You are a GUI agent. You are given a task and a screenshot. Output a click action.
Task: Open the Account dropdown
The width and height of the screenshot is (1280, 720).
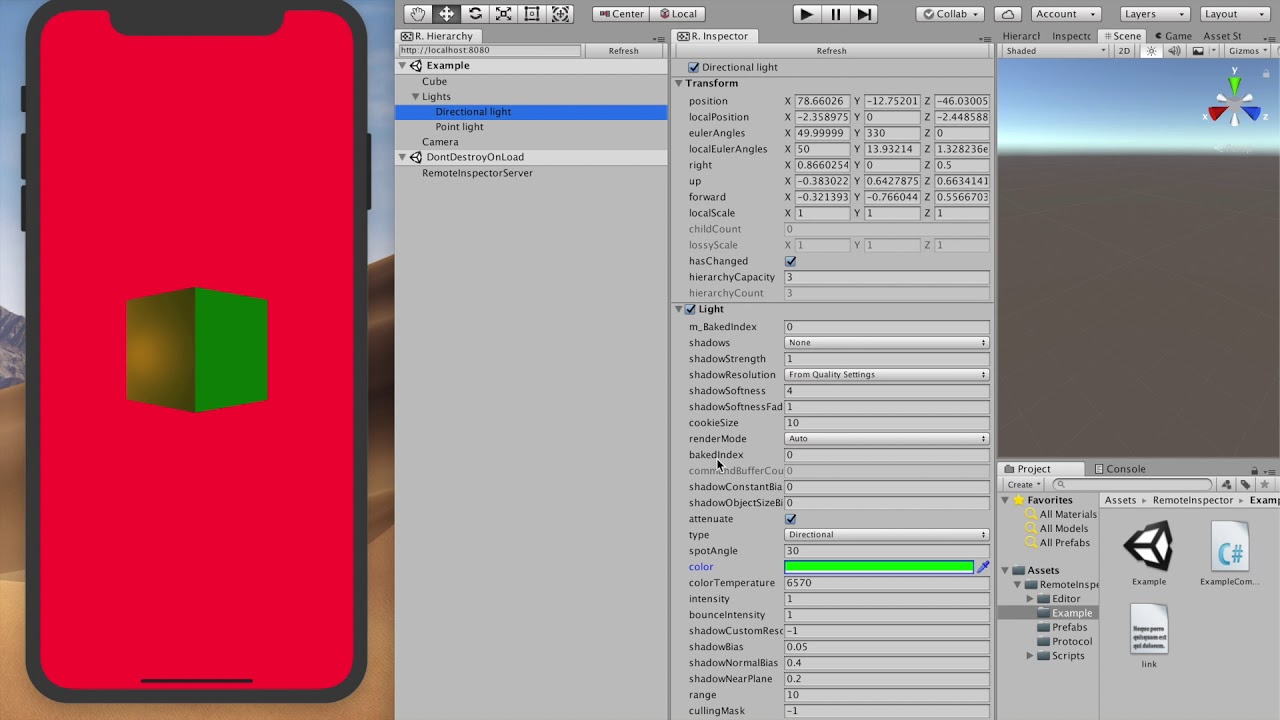click(1064, 14)
